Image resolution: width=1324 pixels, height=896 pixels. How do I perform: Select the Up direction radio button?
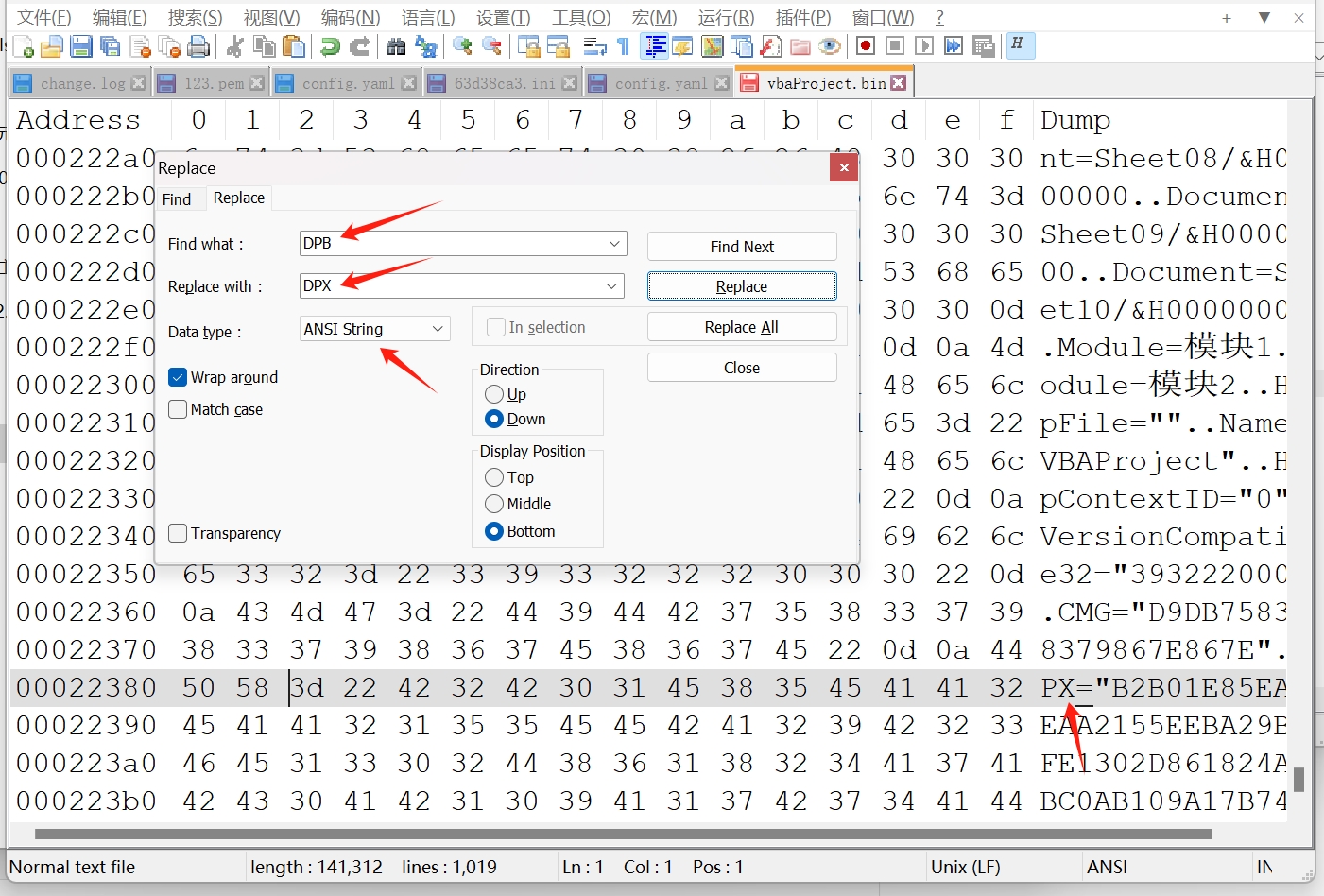[494, 394]
